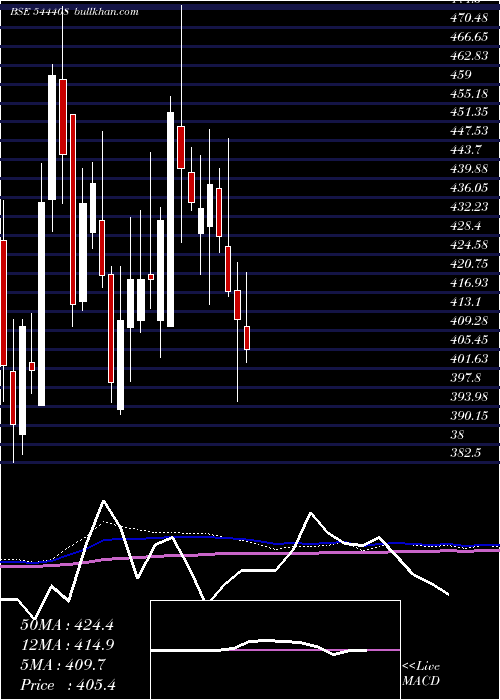500x700 pixels.
Task: Click the 409.28 price axis label
Action: click(469, 321)
